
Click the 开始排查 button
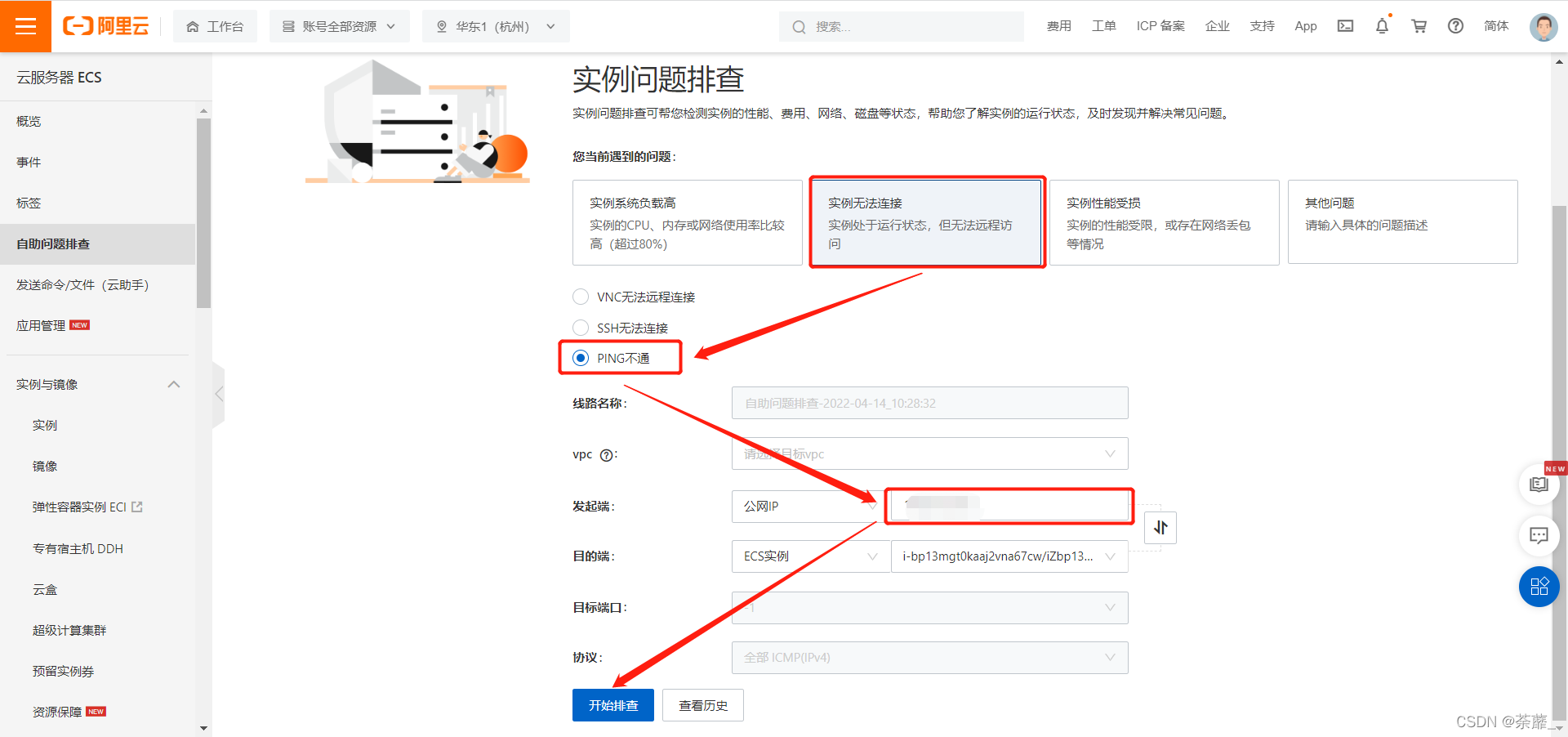click(612, 704)
